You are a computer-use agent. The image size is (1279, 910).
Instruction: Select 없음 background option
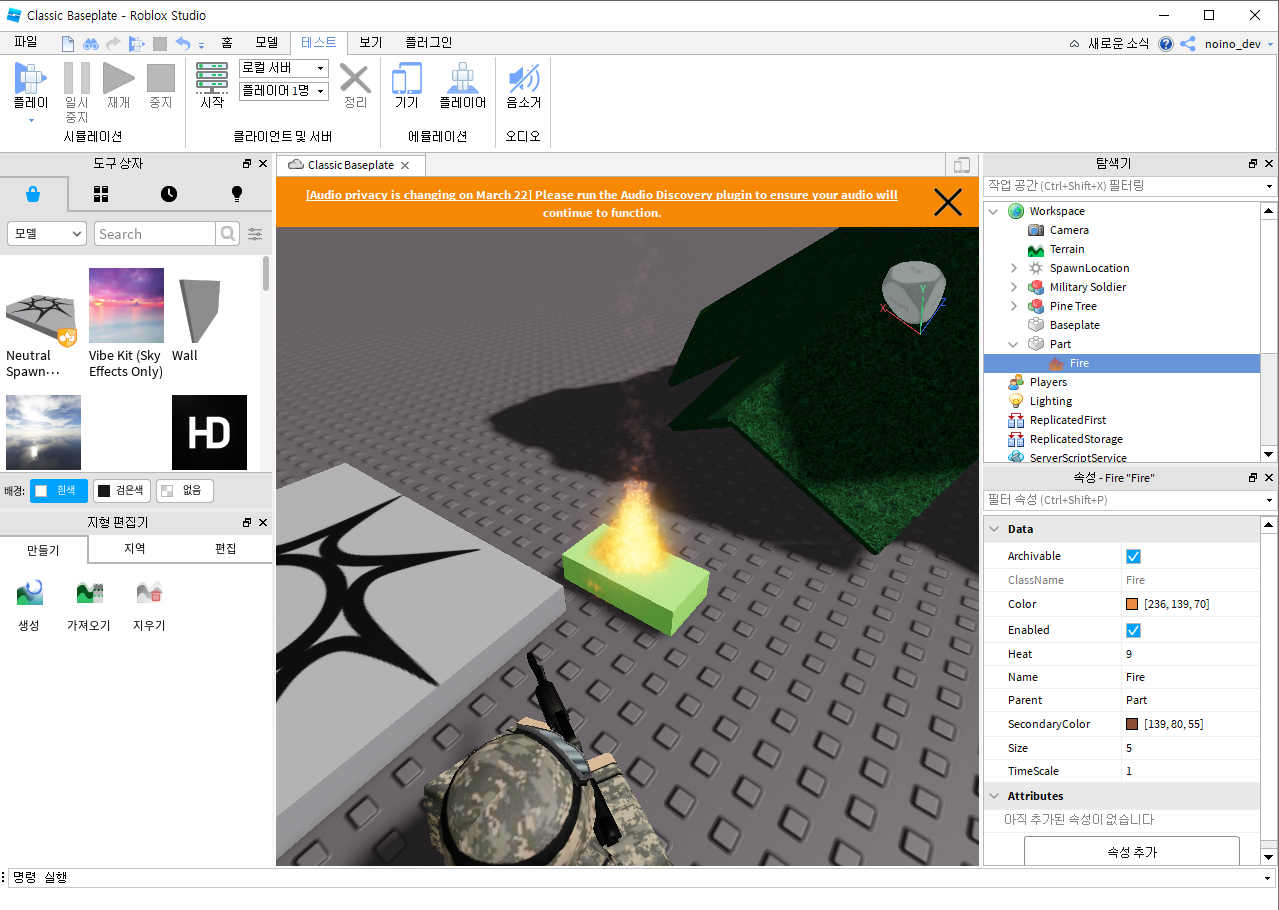point(185,491)
